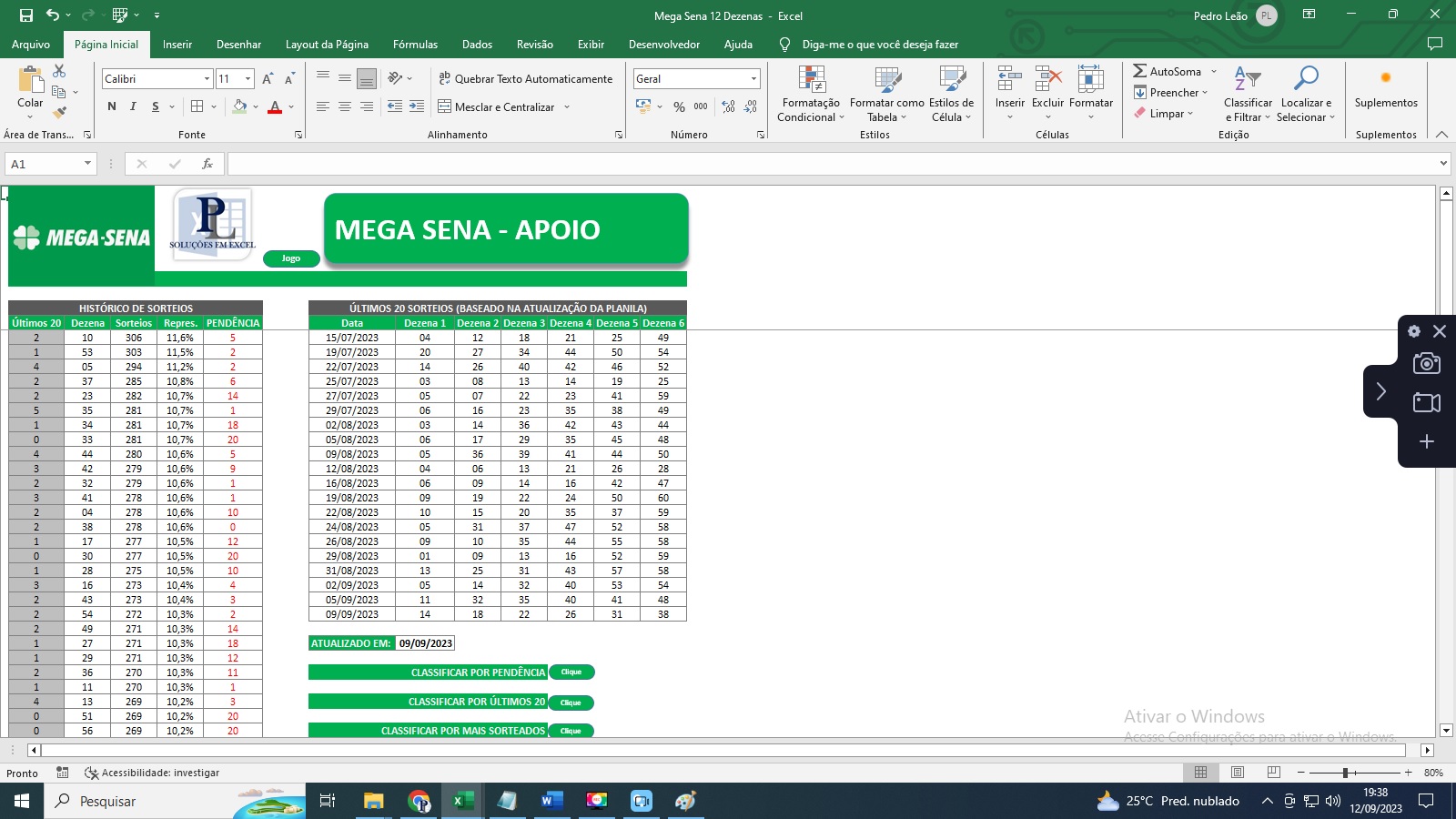Switch to Page Layout view in the status bar

point(1238,773)
